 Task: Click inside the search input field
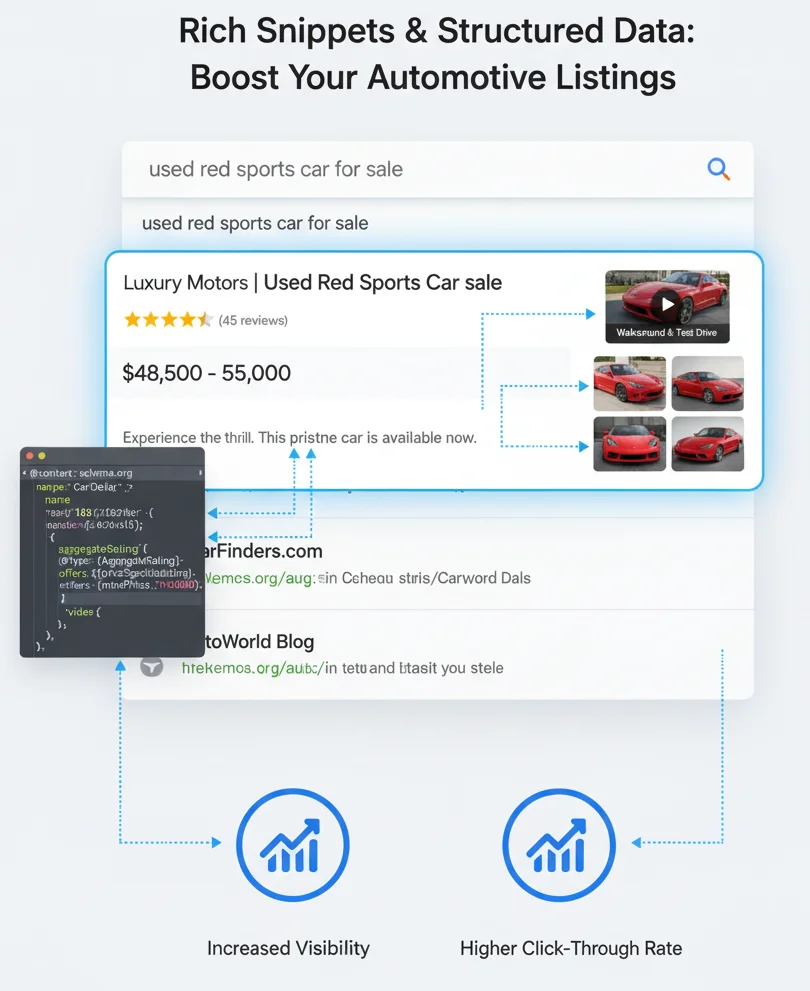point(400,170)
